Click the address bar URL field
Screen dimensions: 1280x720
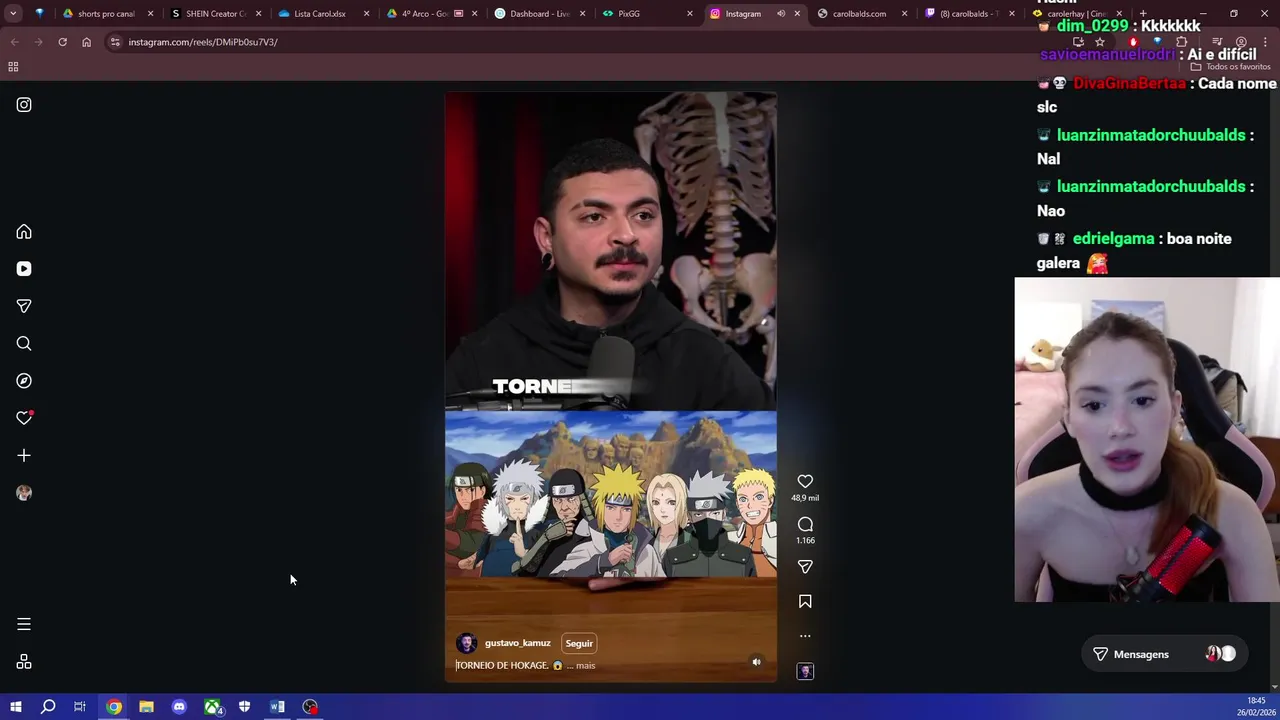point(590,42)
